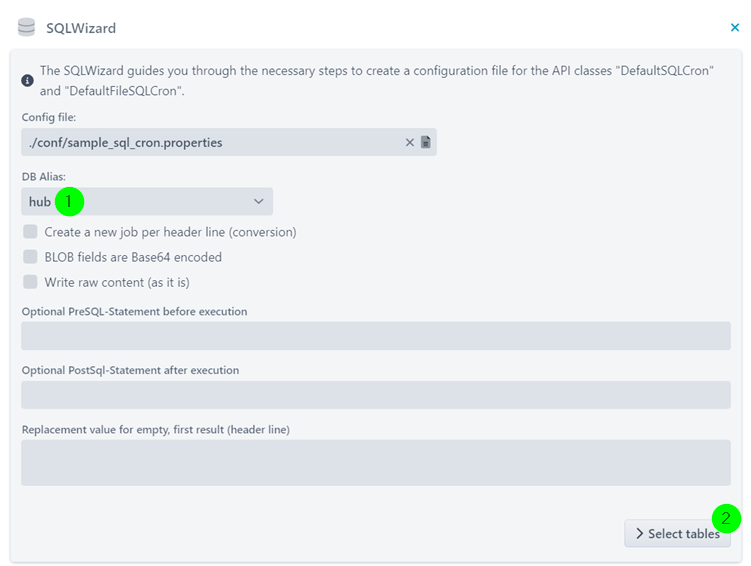Open the file browser icon in the Config file field
Screen dimensions: 751x566
pyautogui.click(x=425, y=142)
